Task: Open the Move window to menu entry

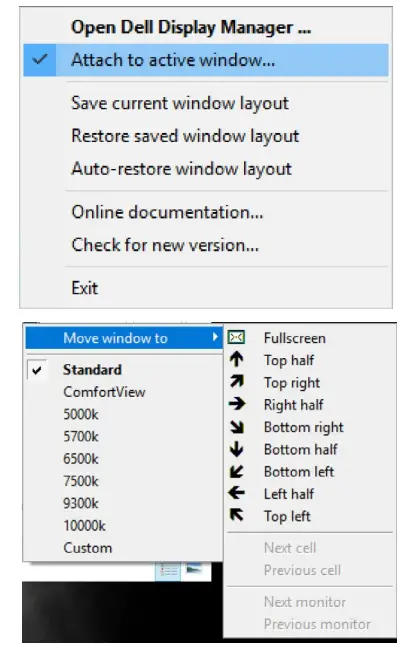Action: (x=124, y=338)
